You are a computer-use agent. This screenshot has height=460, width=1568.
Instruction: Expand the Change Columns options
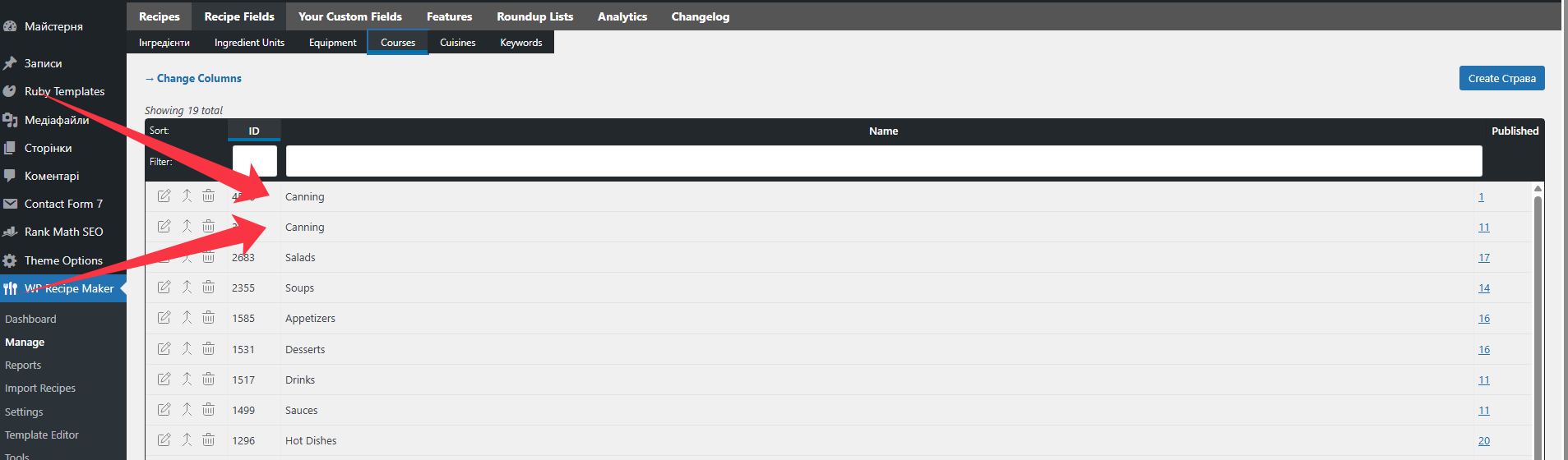(x=193, y=78)
